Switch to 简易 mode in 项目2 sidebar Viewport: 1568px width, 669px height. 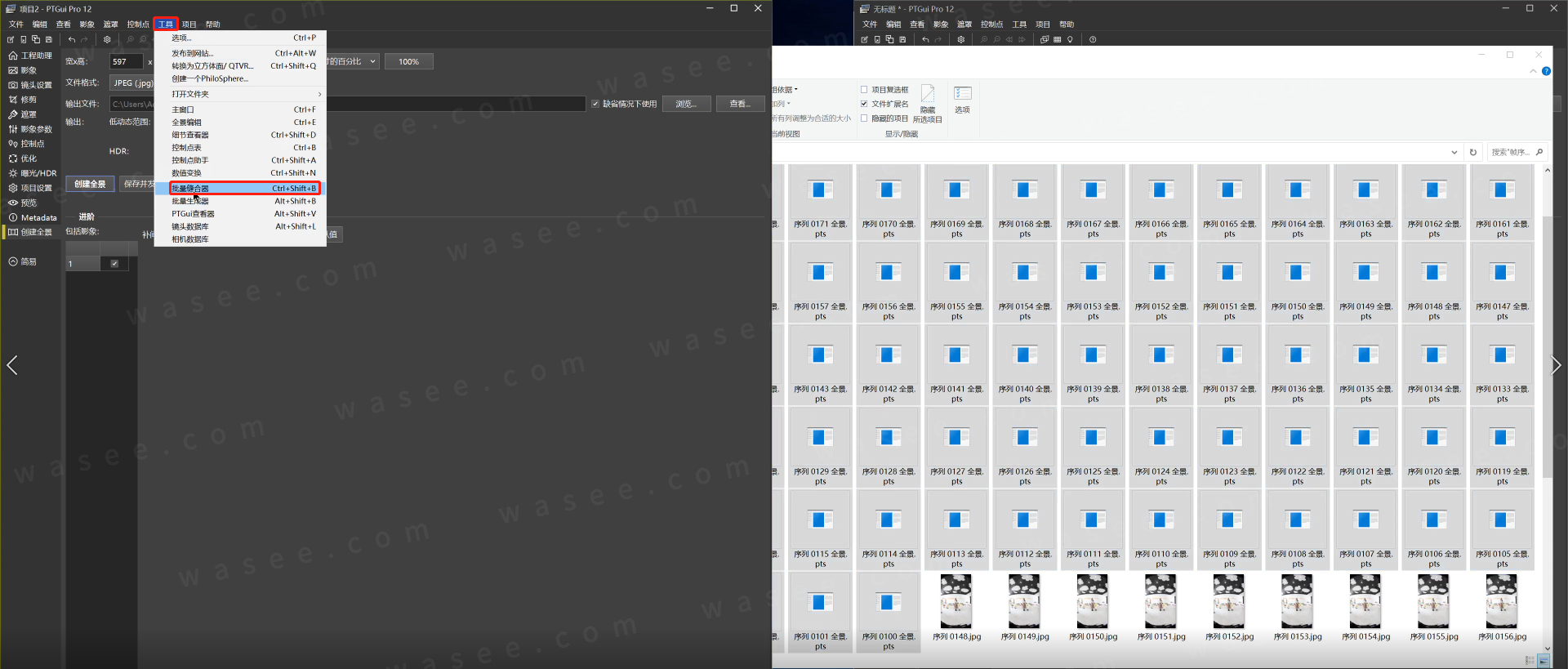coord(23,261)
